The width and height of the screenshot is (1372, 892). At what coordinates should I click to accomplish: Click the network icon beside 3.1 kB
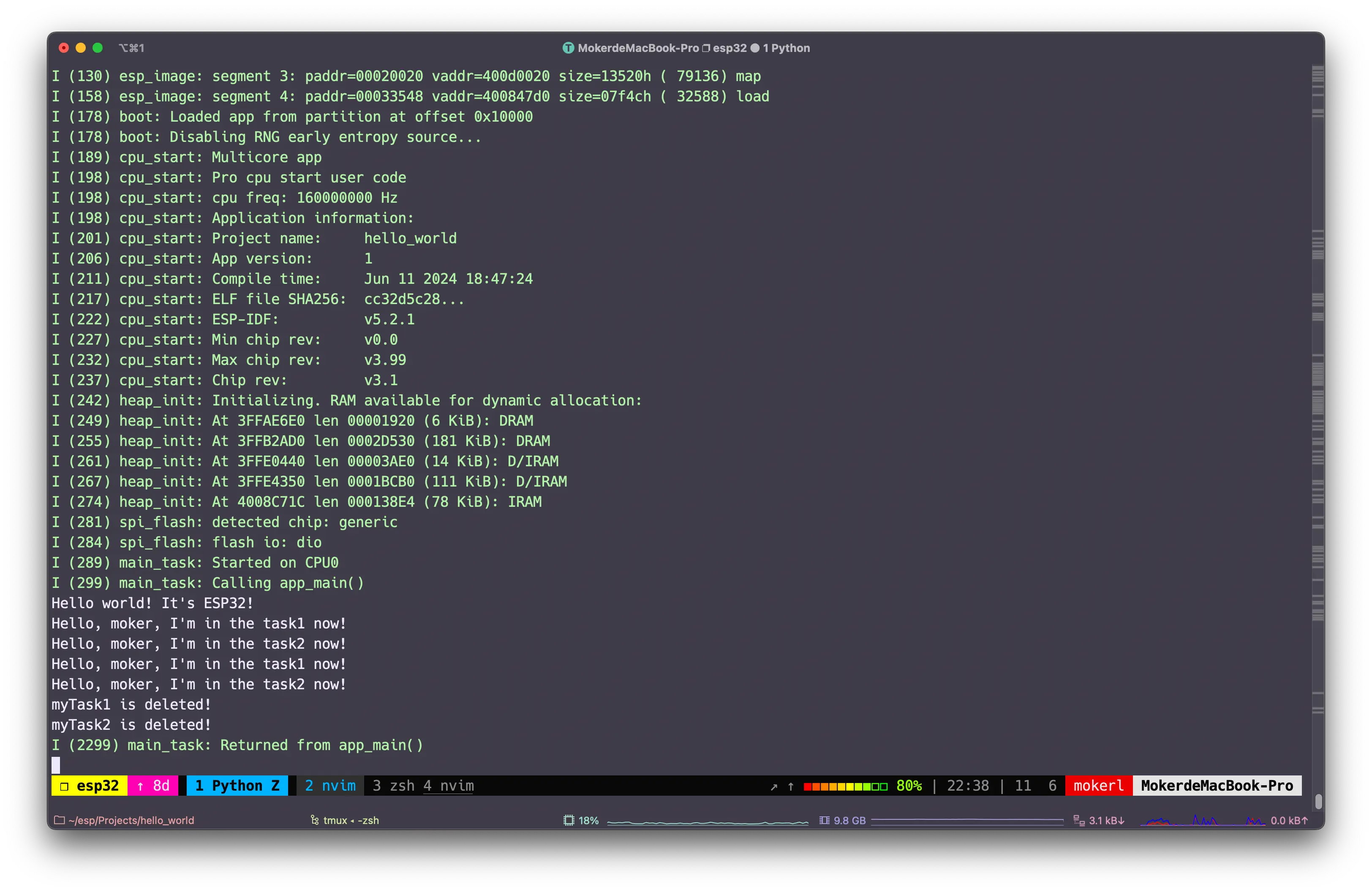1079,820
